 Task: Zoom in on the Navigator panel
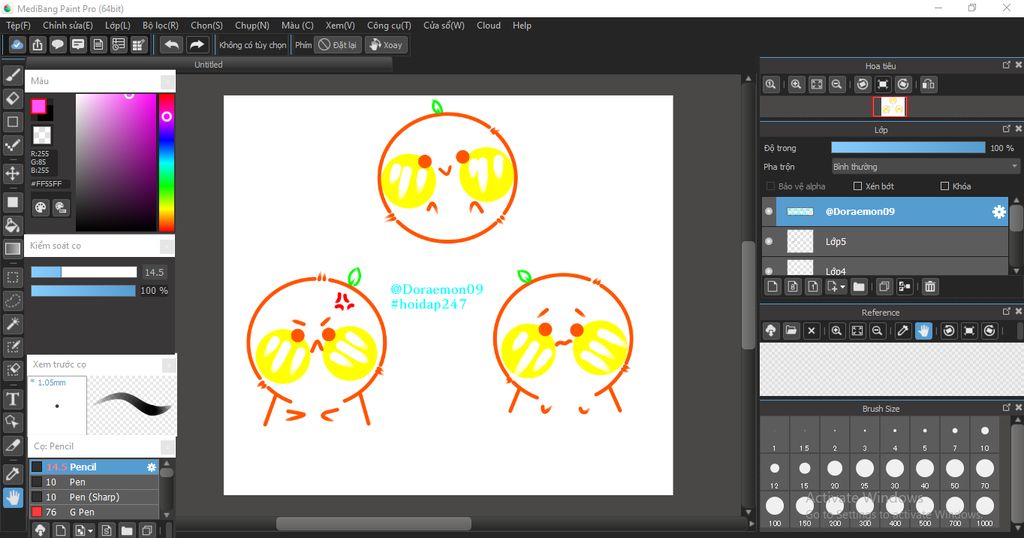pos(796,84)
